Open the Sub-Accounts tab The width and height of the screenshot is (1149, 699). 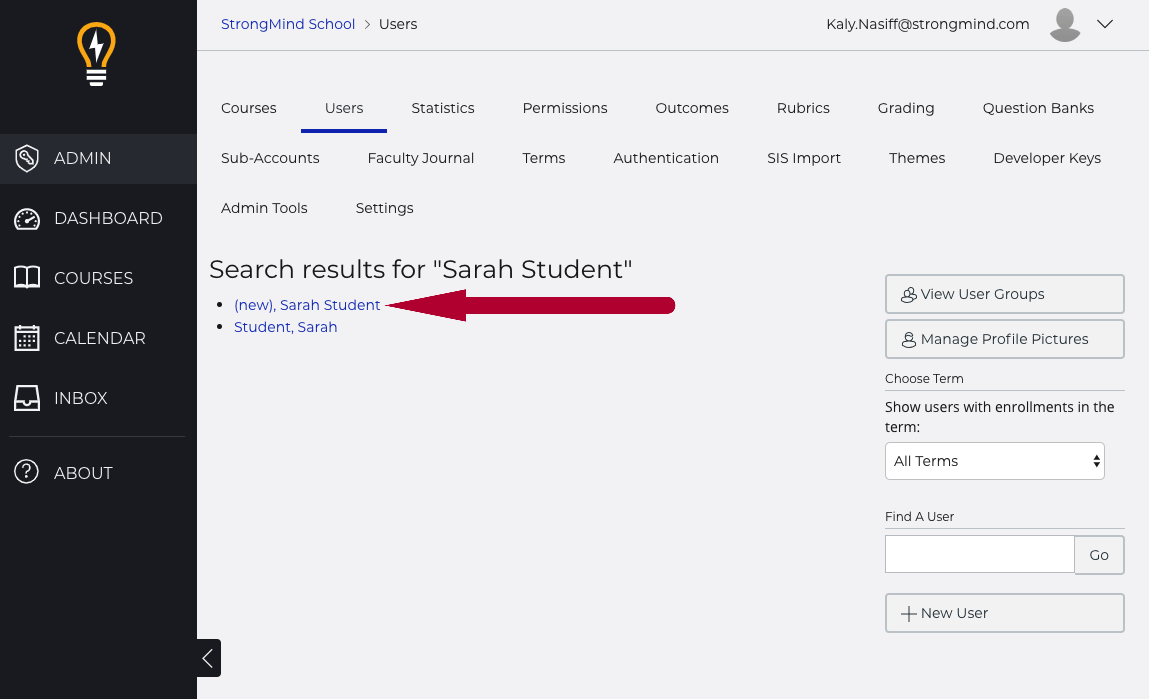click(x=270, y=158)
